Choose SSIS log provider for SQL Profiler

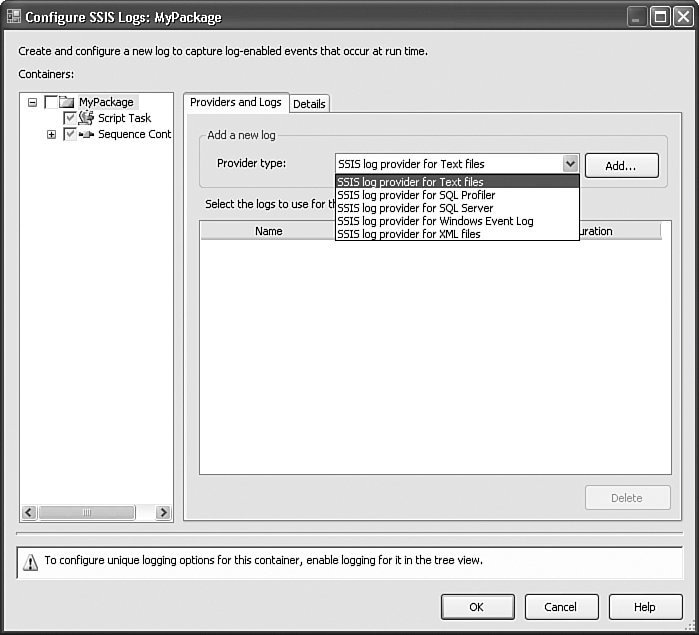click(457, 195)
